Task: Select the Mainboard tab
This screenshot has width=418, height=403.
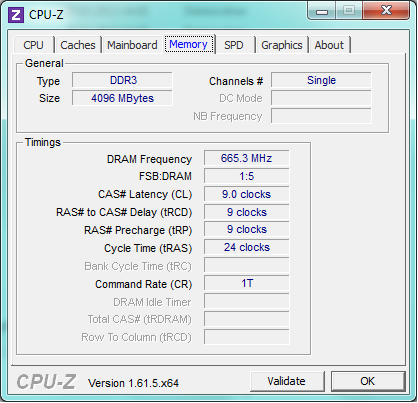Action: pyautogui.click(x=132, y=45)
